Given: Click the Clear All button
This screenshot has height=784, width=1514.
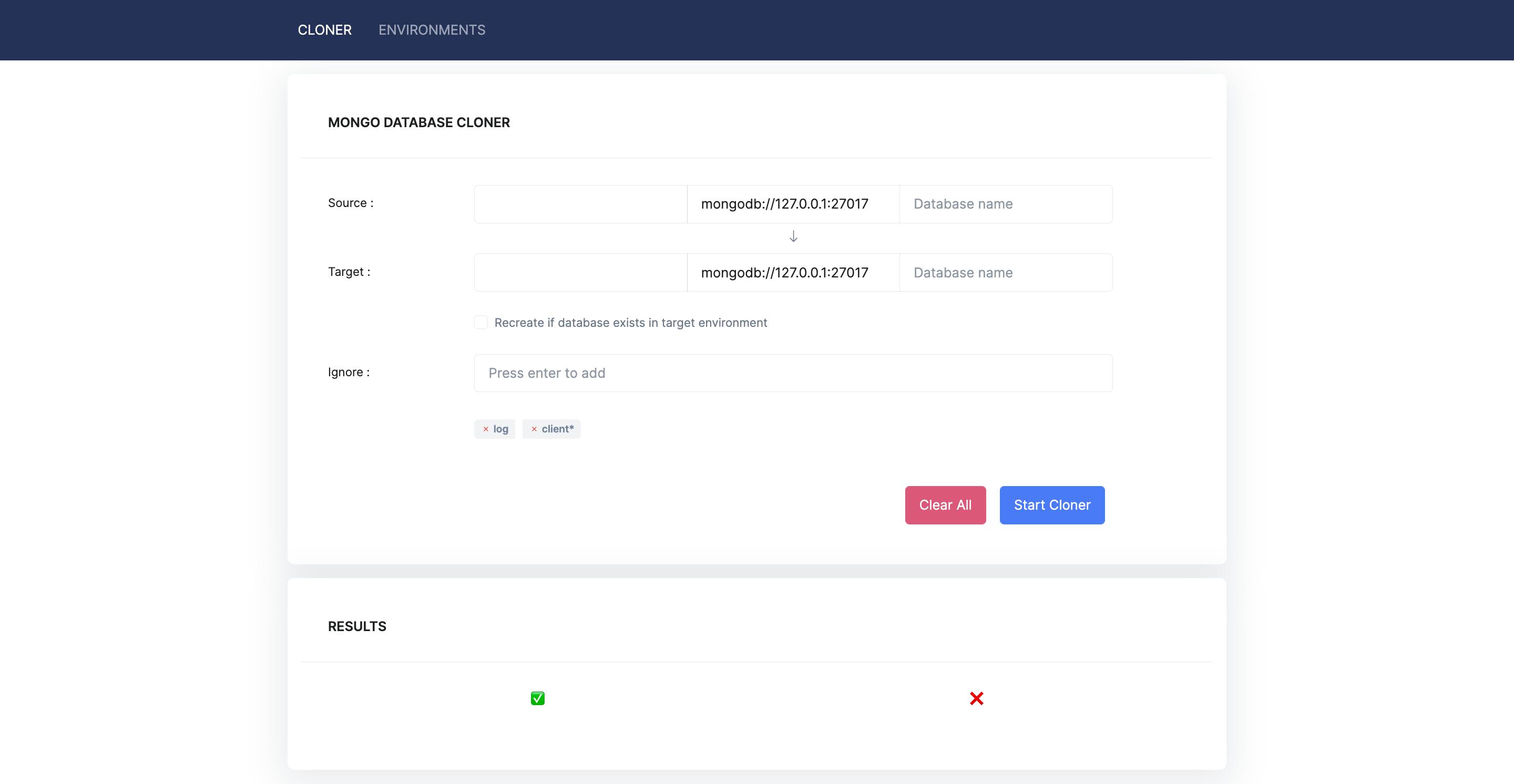Looking at the screenshot, I should coord(945,505).
